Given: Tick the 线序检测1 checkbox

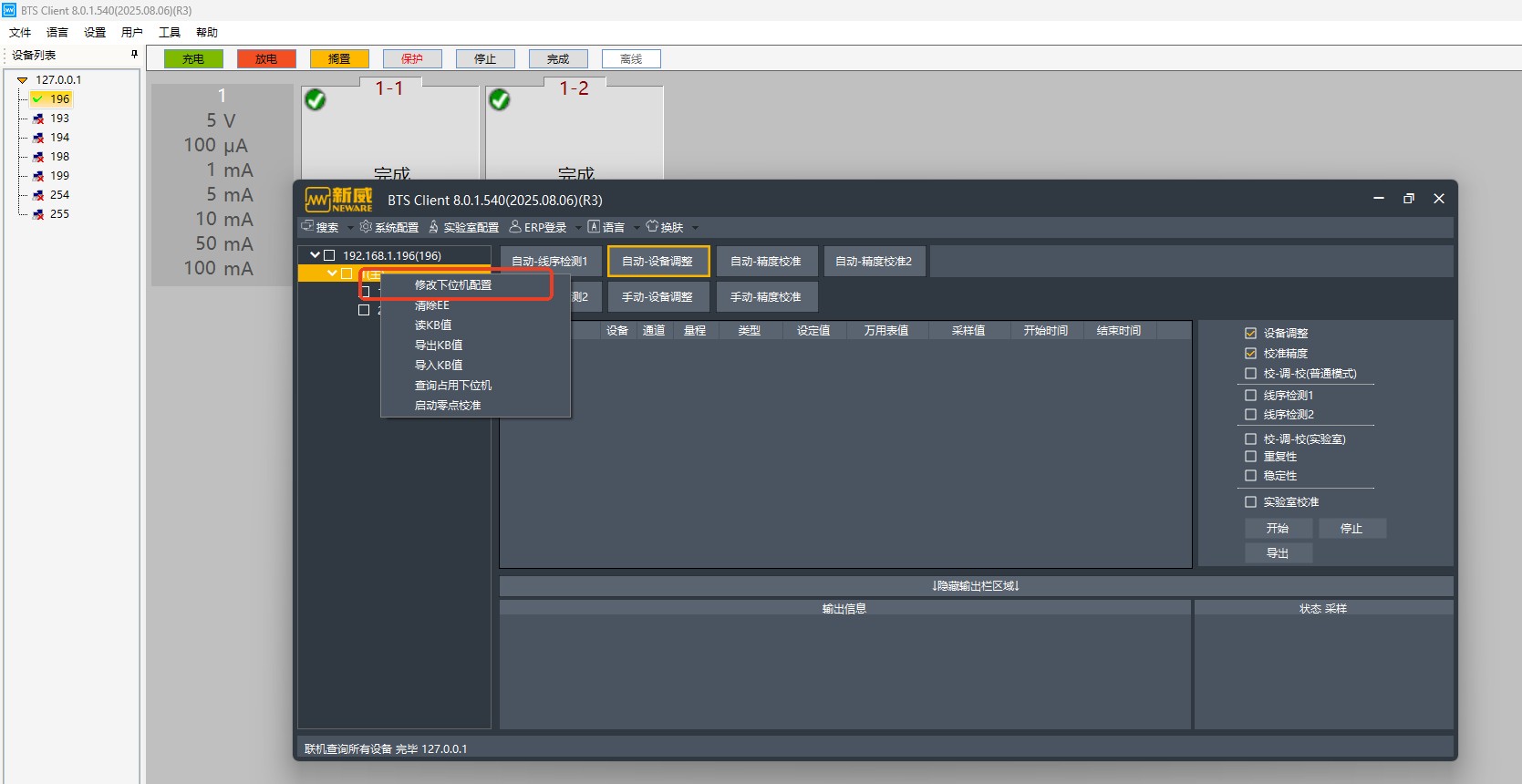Looking at the screenshot, I should [1250, 395].
